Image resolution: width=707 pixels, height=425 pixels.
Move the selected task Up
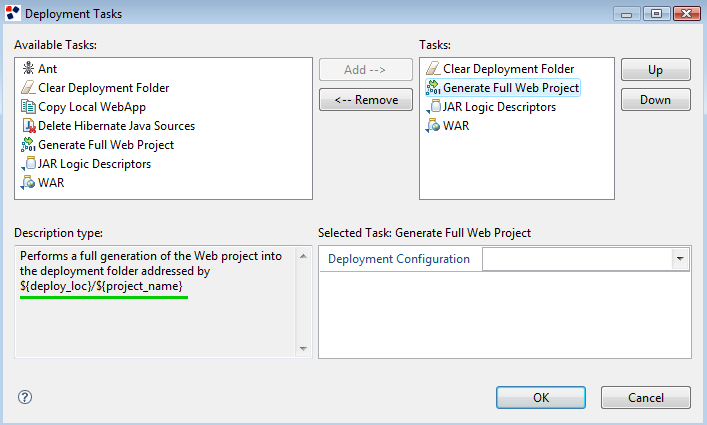656,70
